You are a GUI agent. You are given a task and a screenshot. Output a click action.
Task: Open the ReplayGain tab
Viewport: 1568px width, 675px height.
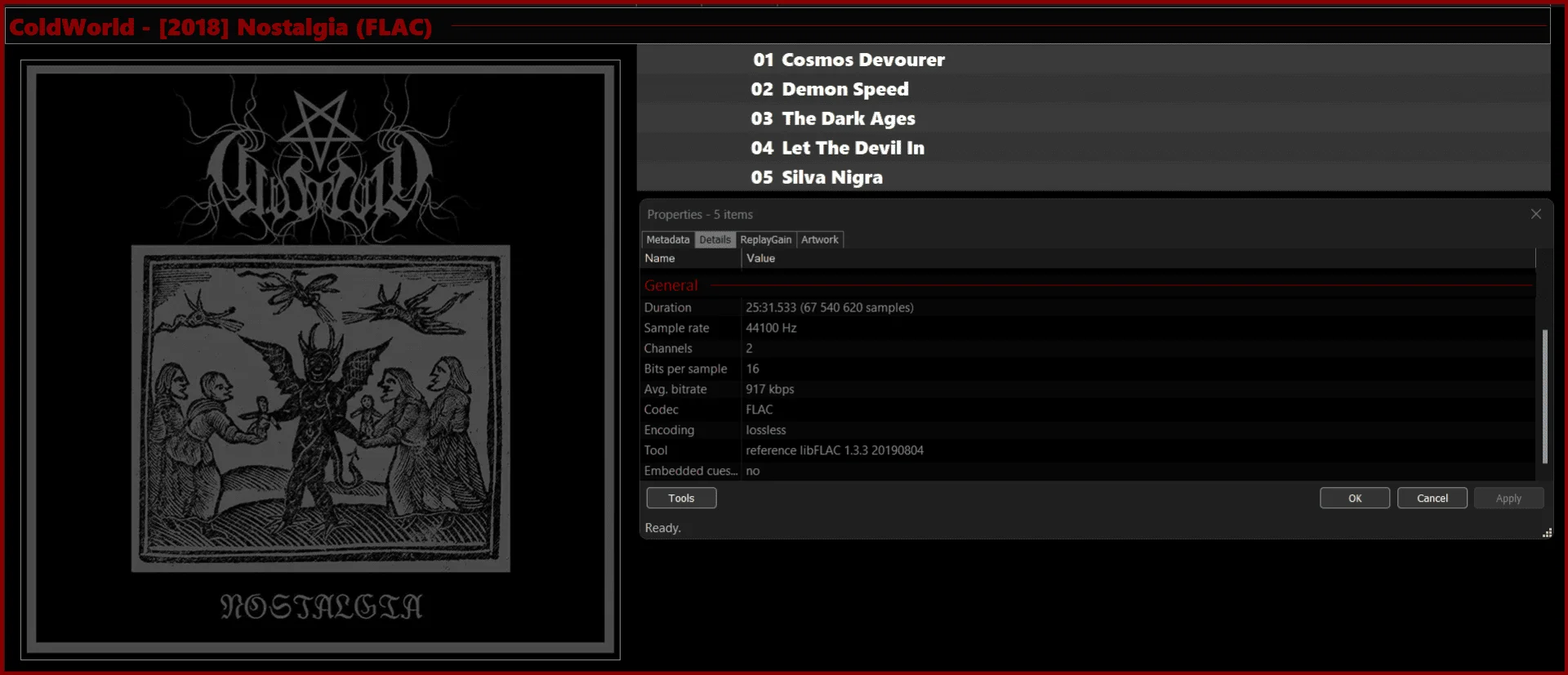765,239
